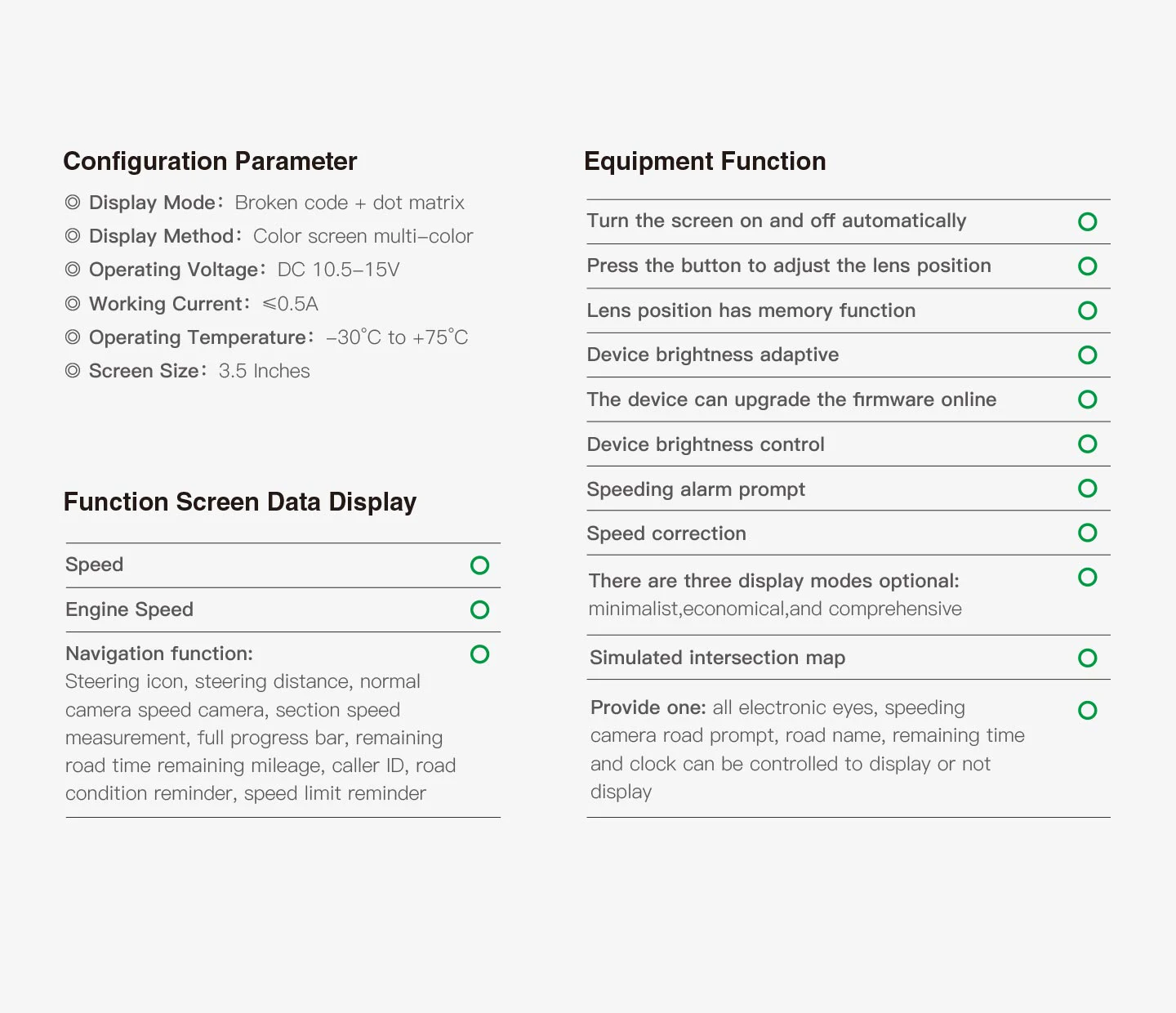The width and height of the screenshot is (1176, 1013).
Task: Click the Display Mode bullet icon
Action: (x=73, y=202)
